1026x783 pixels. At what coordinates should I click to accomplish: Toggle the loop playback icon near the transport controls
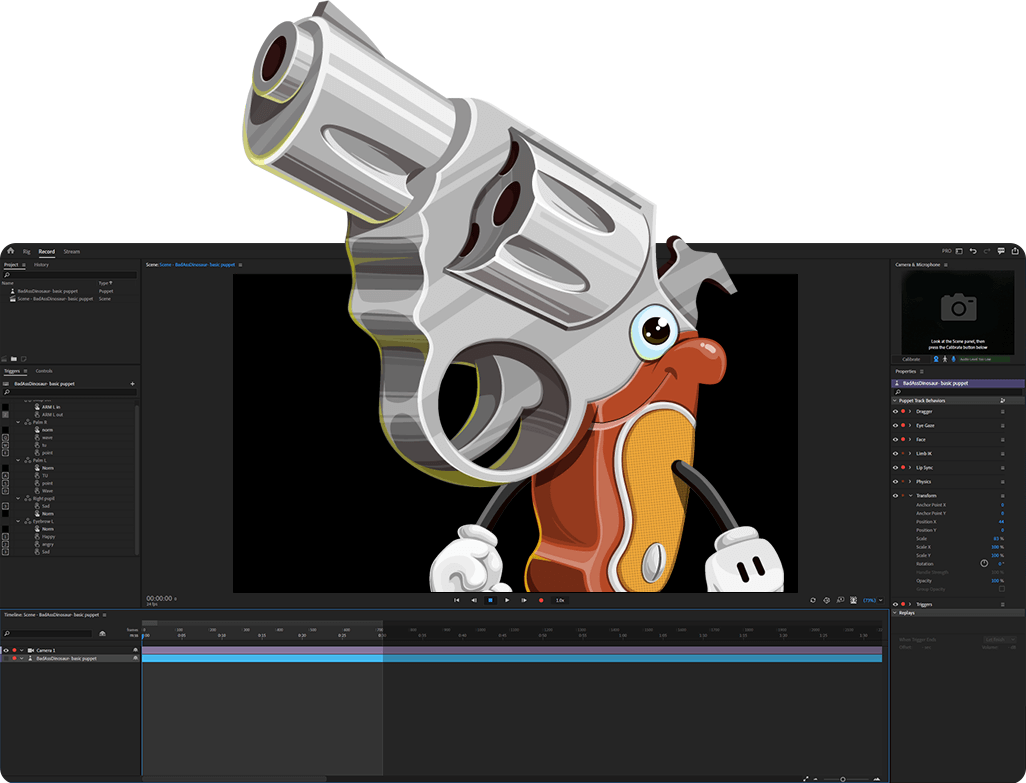[813, 600]
